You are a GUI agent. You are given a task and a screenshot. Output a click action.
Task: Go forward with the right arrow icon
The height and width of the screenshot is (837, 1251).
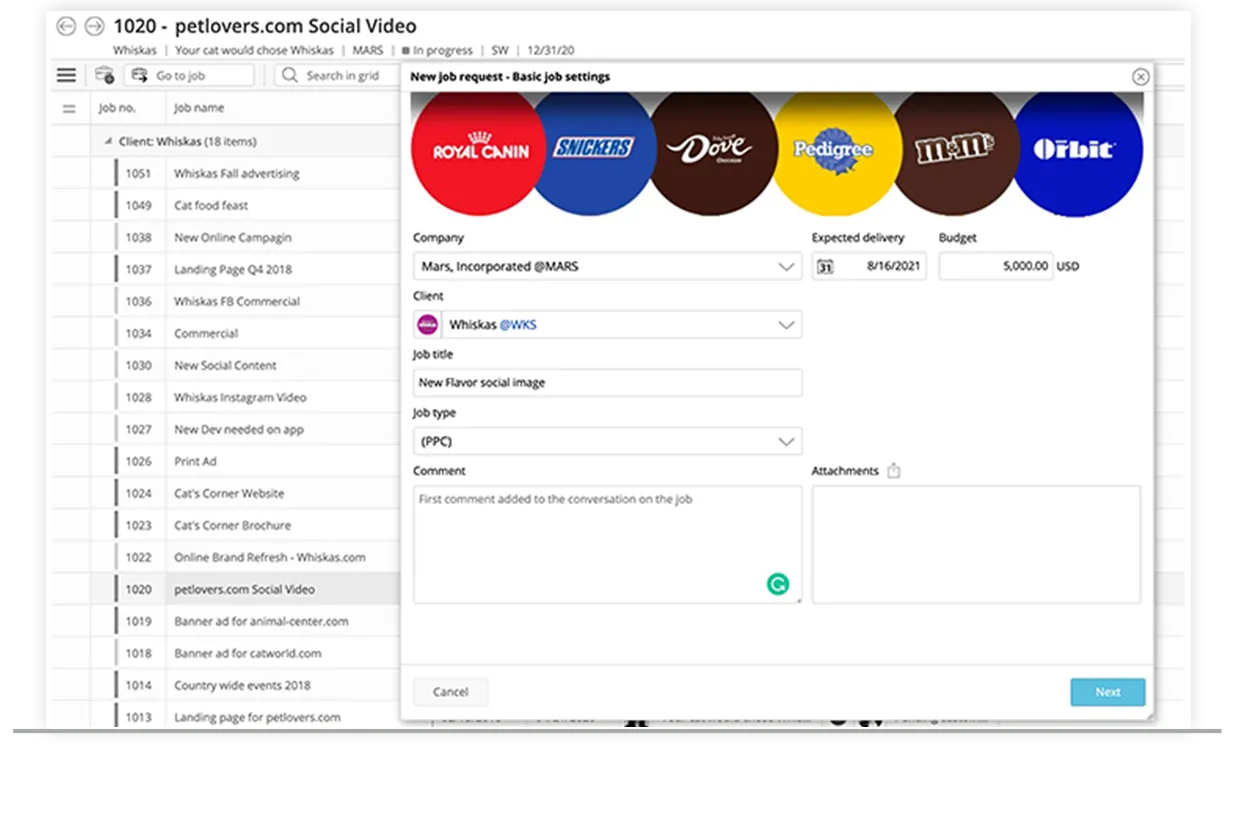(x=94, y=26)
